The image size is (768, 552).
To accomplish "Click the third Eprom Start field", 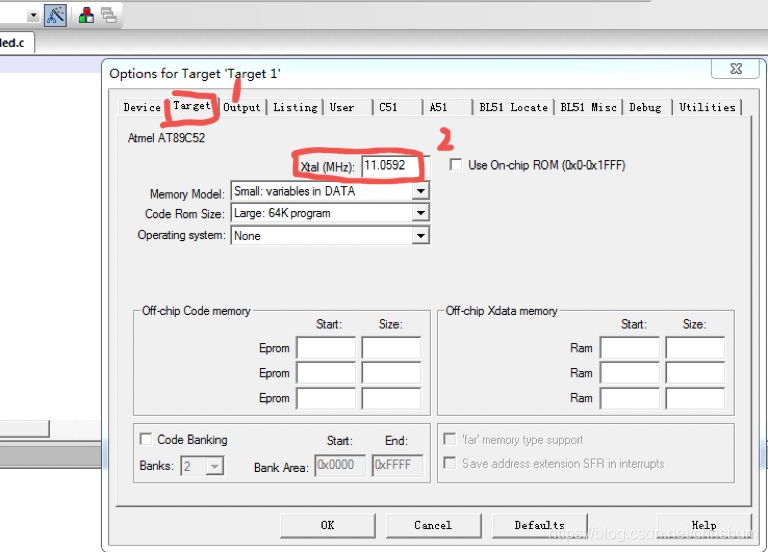I will coord(326,398).
